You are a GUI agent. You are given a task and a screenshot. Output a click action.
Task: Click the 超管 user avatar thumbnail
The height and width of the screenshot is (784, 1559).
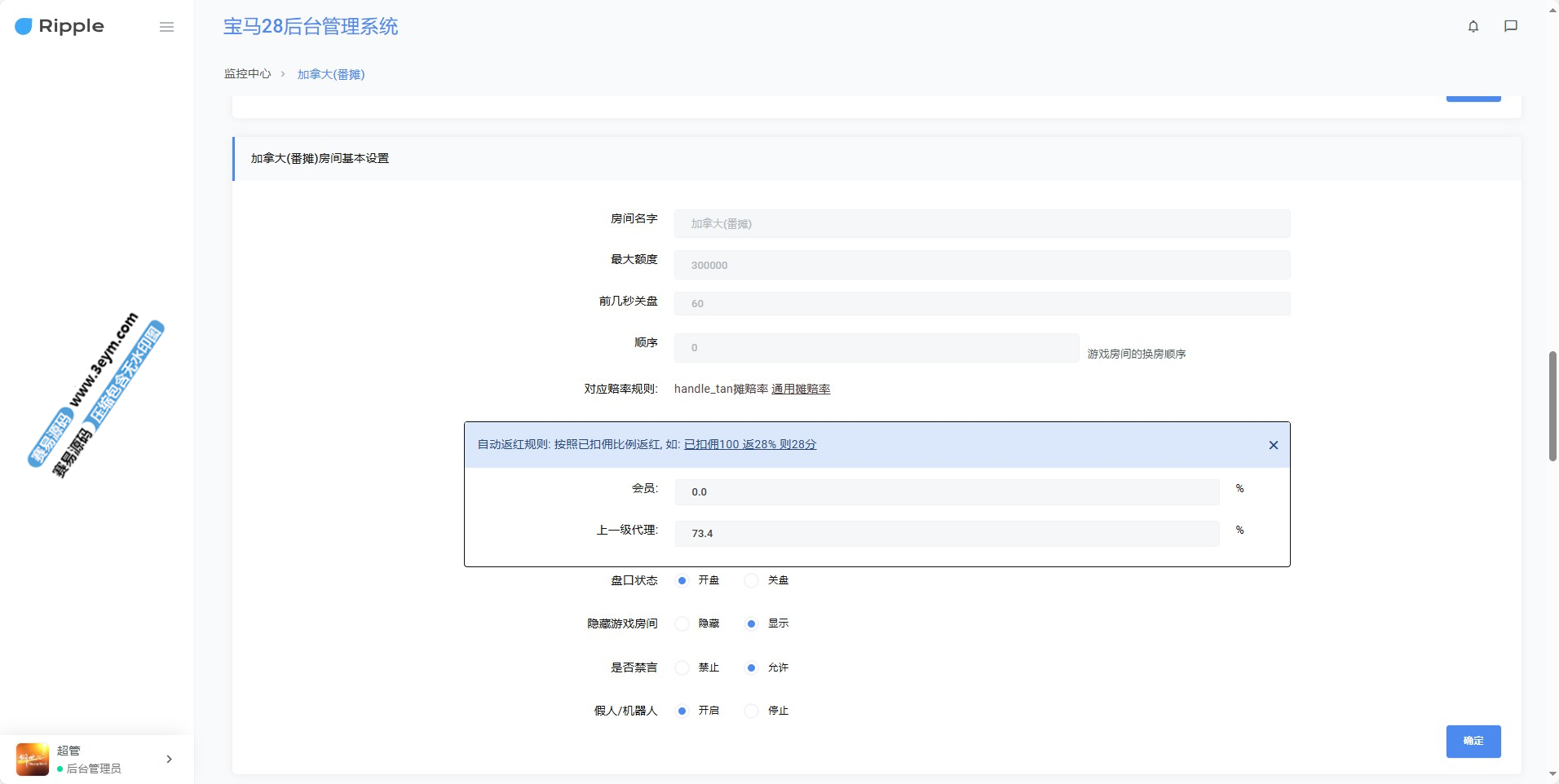click(33, 759)
